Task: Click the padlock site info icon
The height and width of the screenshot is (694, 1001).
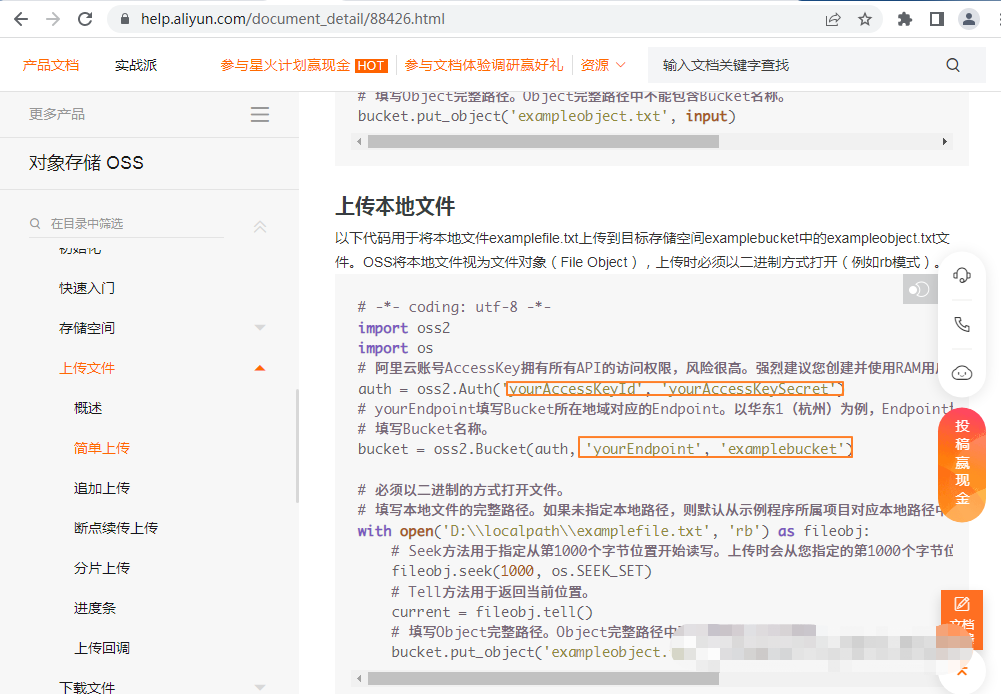Action: [x=125, y=19]
